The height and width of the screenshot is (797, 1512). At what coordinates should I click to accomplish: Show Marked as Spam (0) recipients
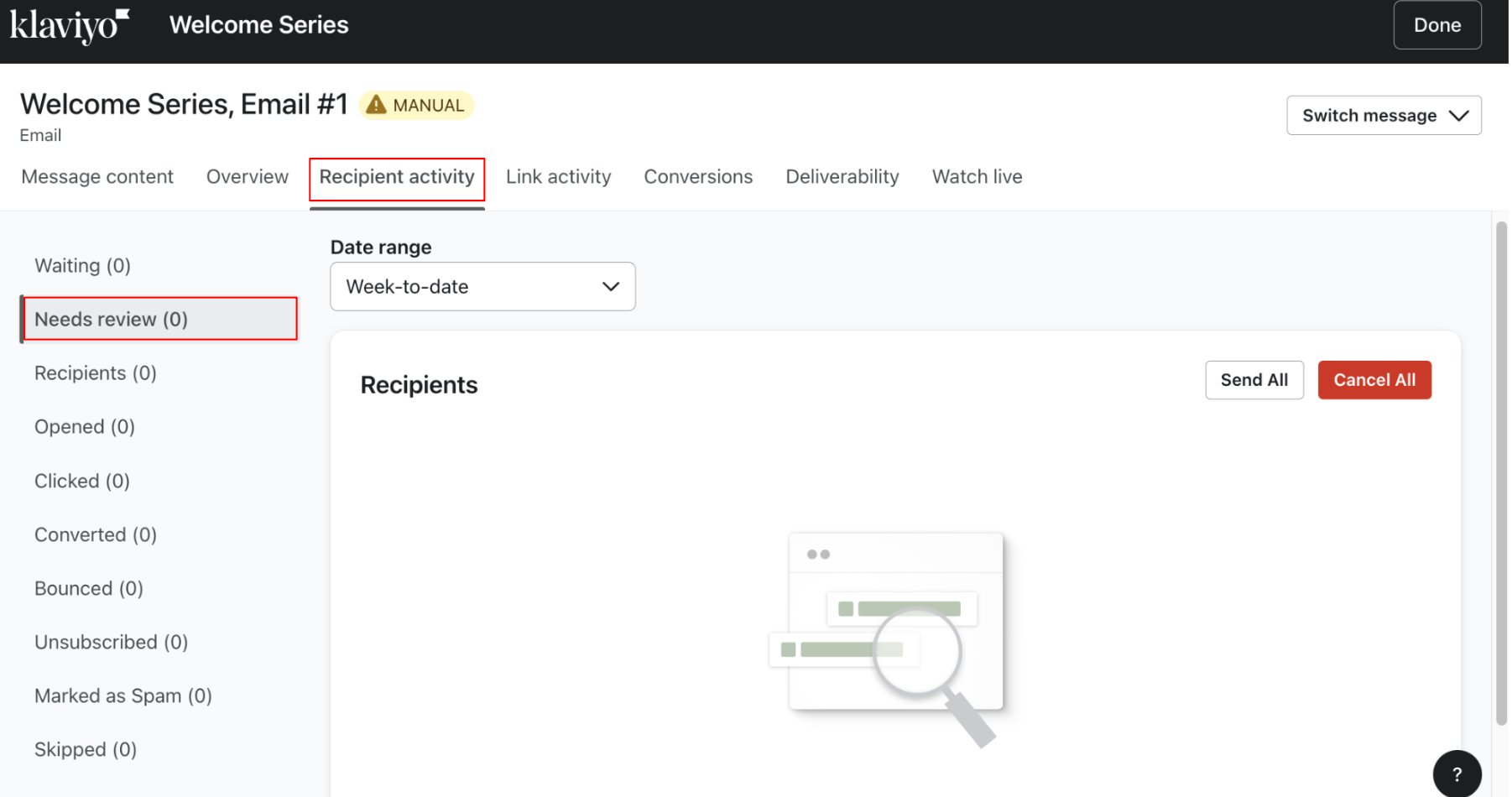tap(123, 695)
